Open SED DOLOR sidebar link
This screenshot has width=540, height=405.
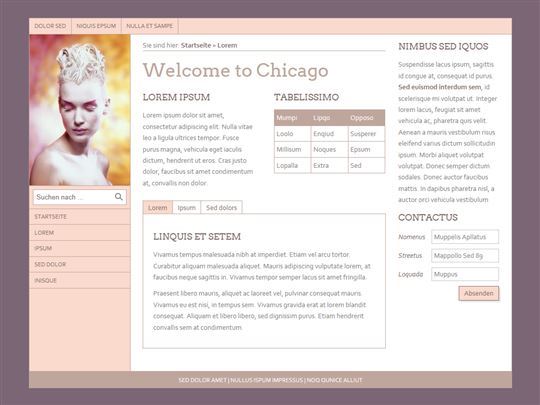coord(80,264)
